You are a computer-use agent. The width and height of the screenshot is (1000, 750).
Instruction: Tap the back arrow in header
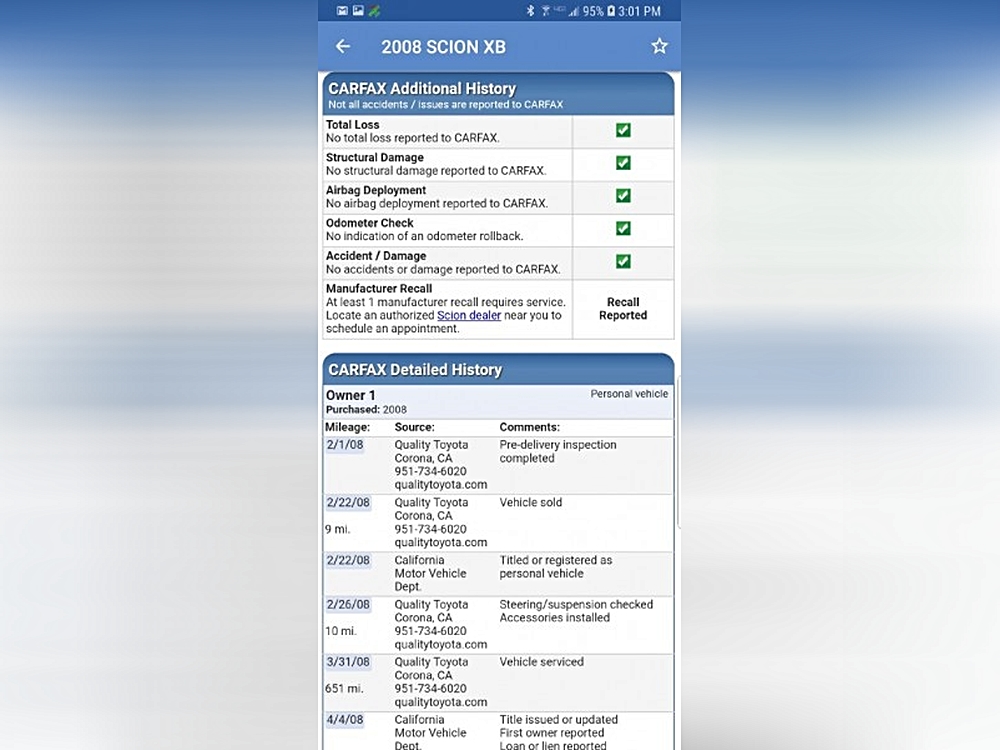click(x=343, y=46)
